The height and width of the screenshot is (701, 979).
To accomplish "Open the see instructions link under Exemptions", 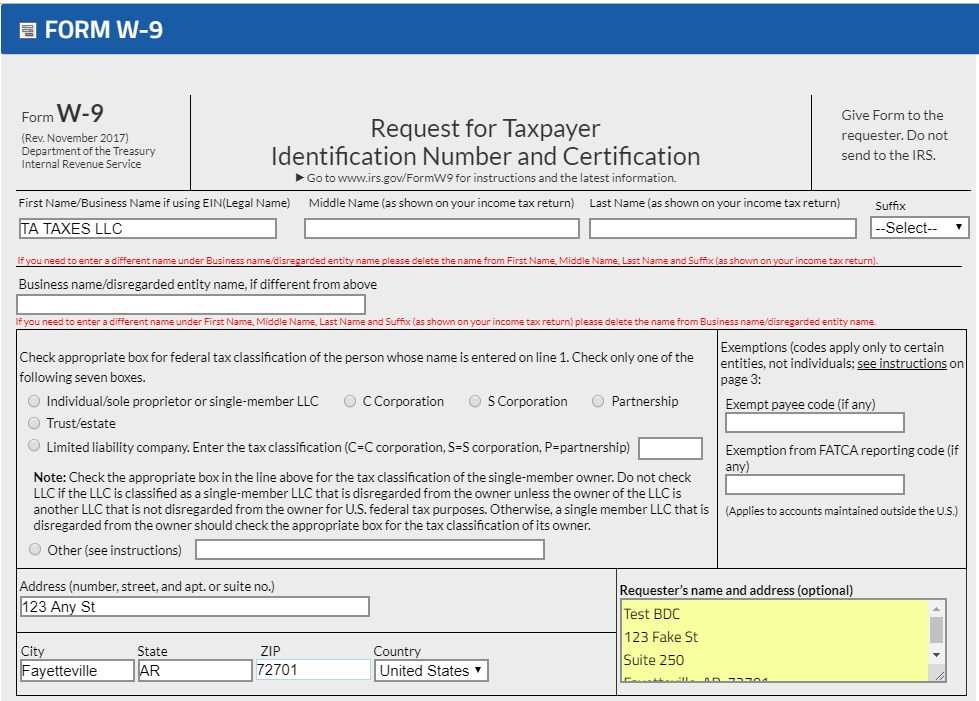I will tap(902, 363).
